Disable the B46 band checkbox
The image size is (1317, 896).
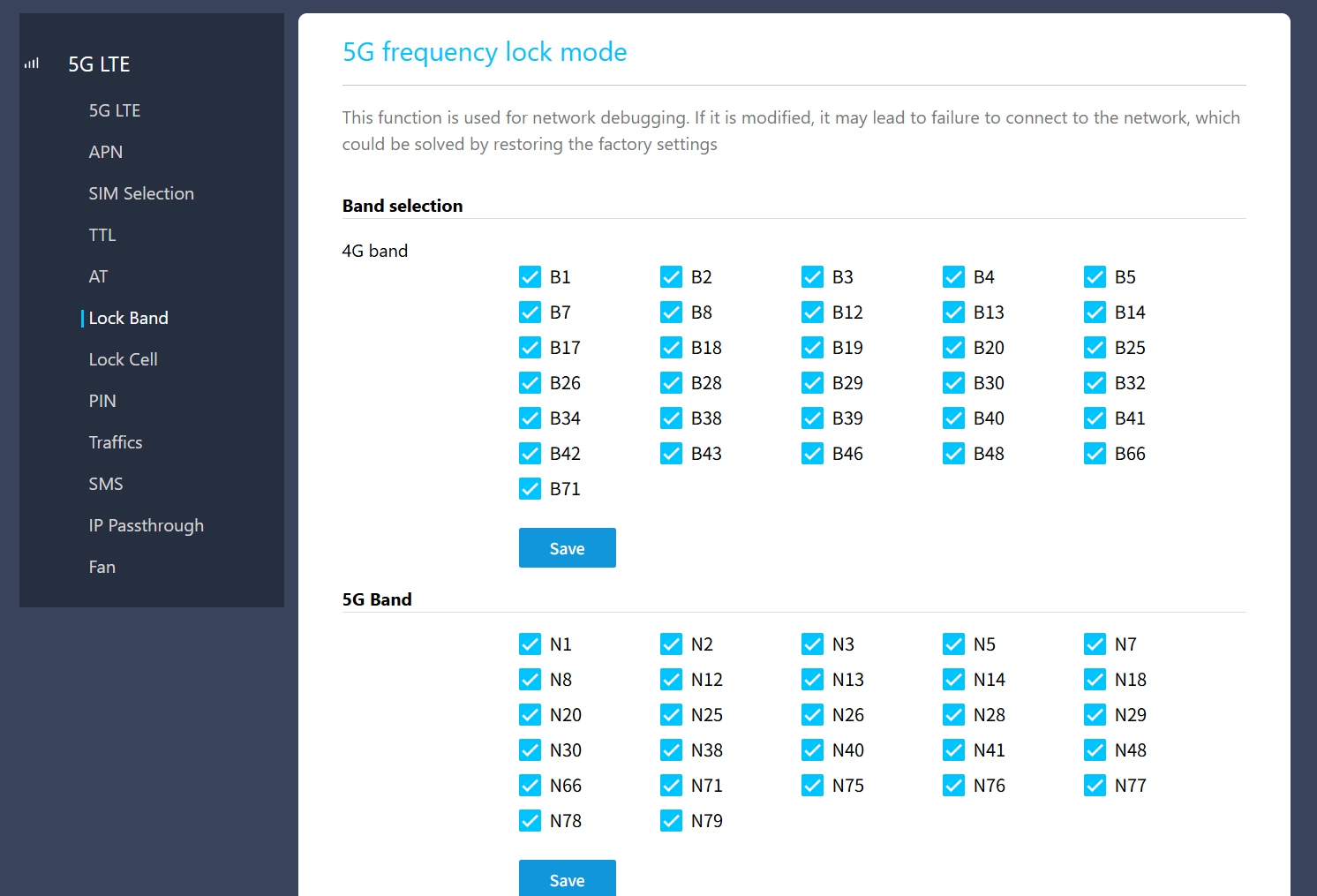(x=812, y=454)
